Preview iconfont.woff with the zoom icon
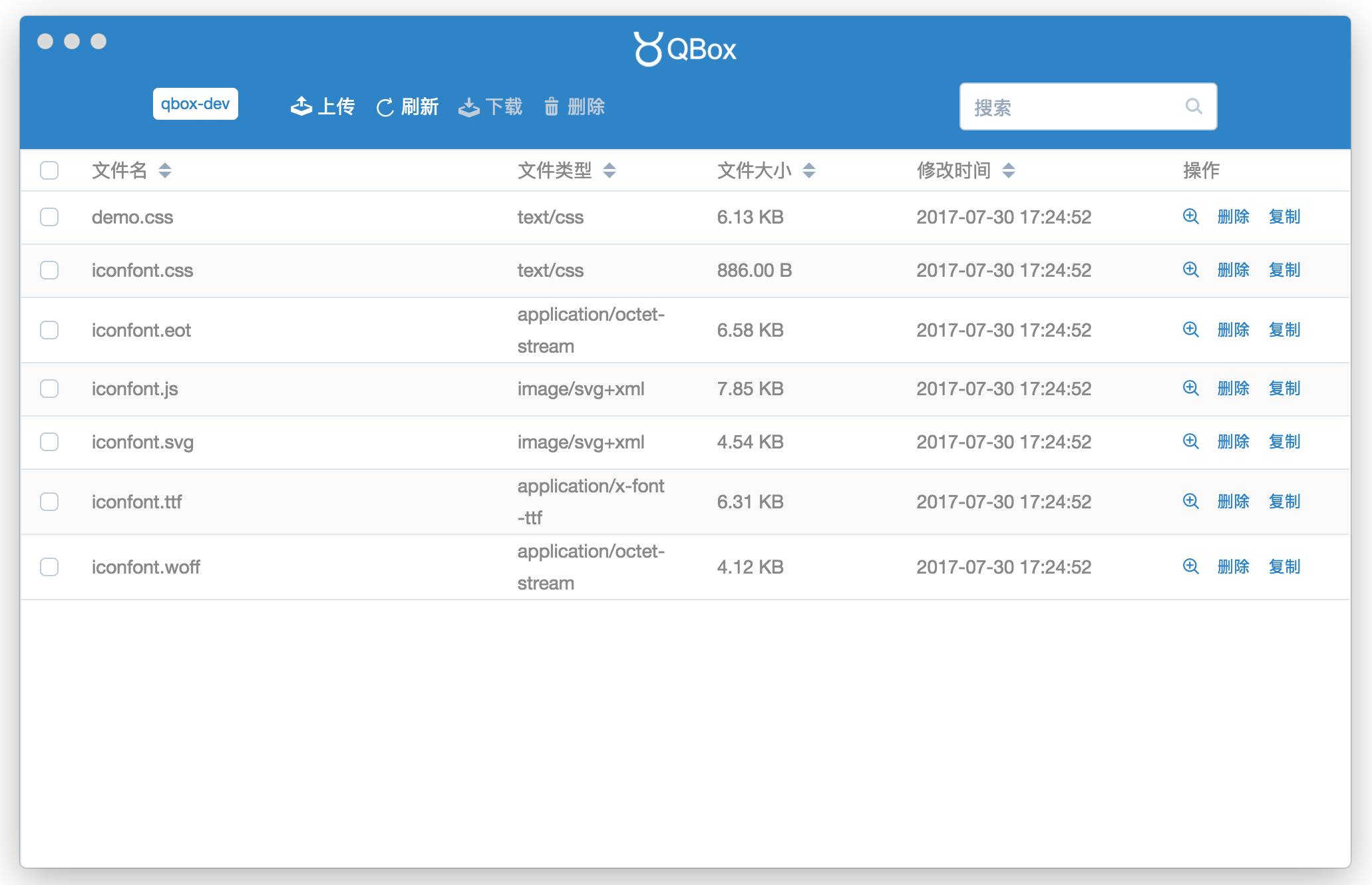The width and height of the screenshot is (1372, 885). click(x=1190, y=566)
